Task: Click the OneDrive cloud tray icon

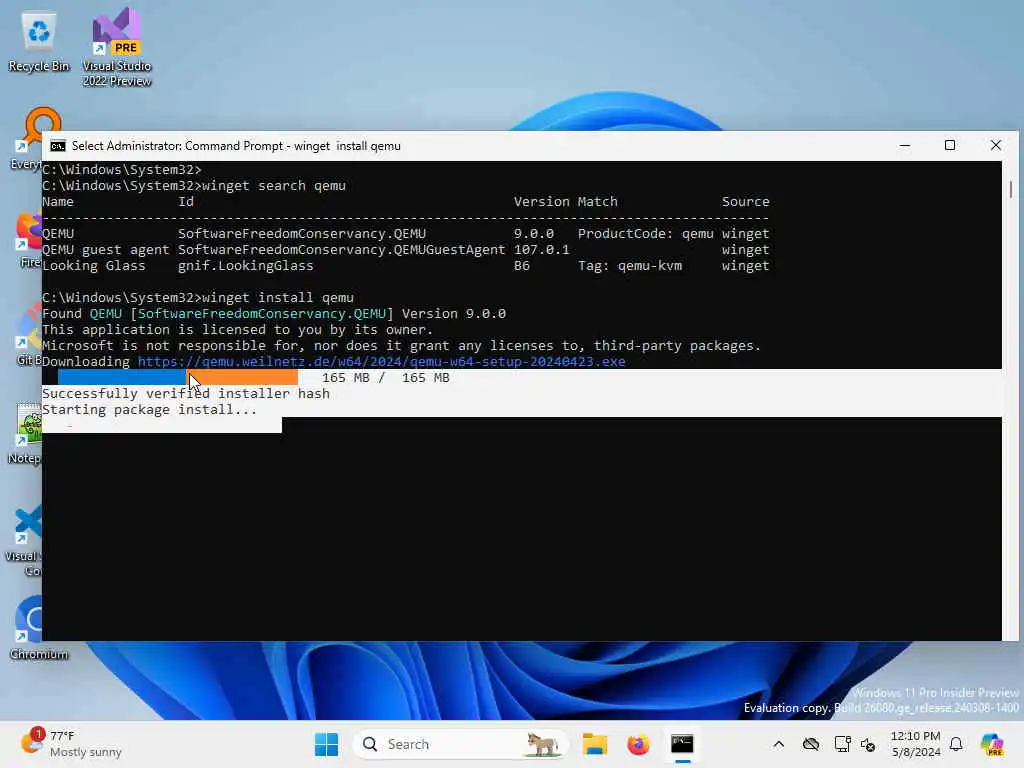Action: pos(811,744)
